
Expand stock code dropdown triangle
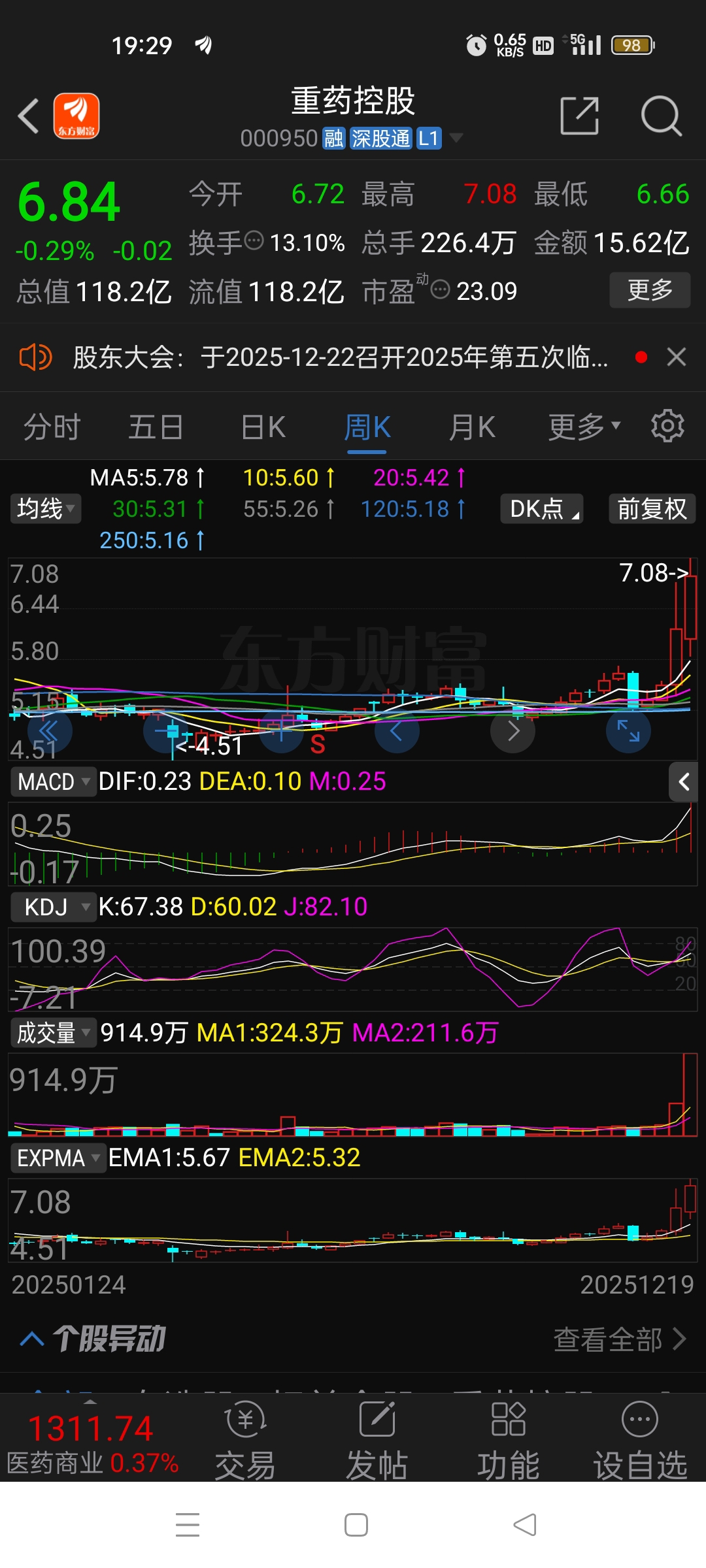(456, 138)
